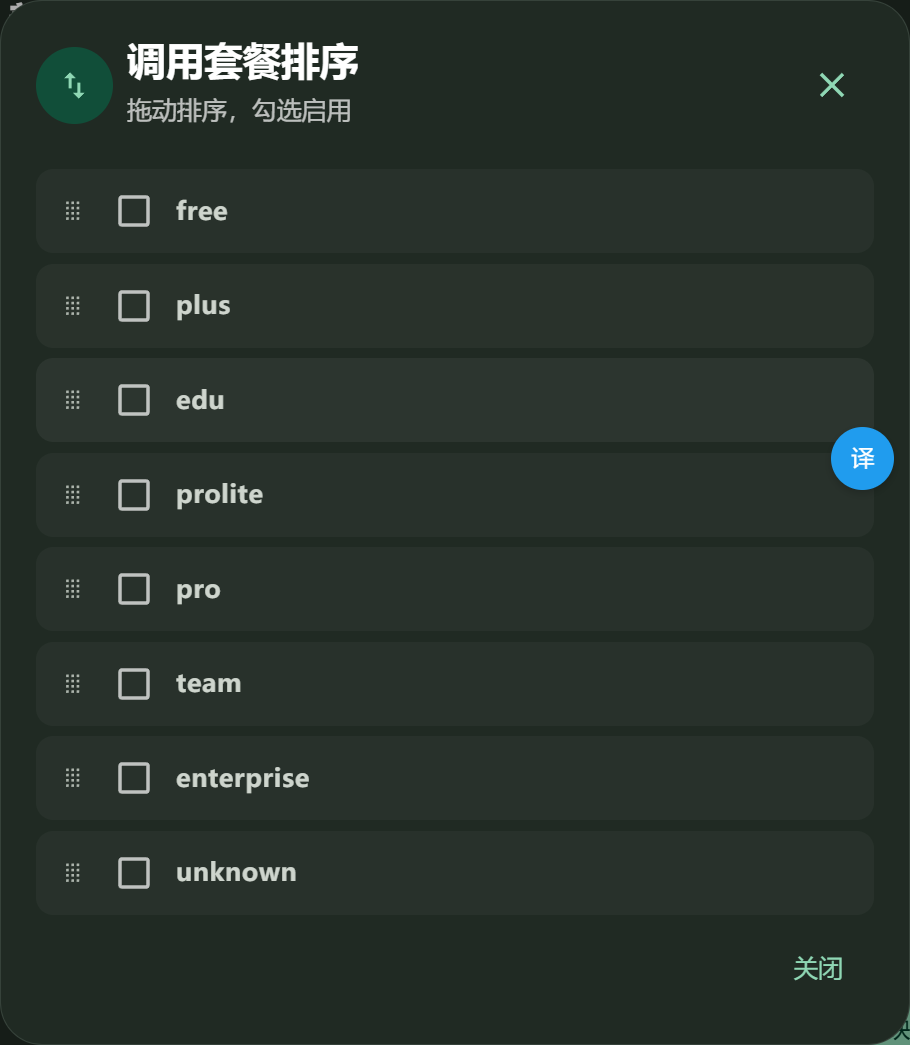Check the team plan checkbox

(134, 684)
